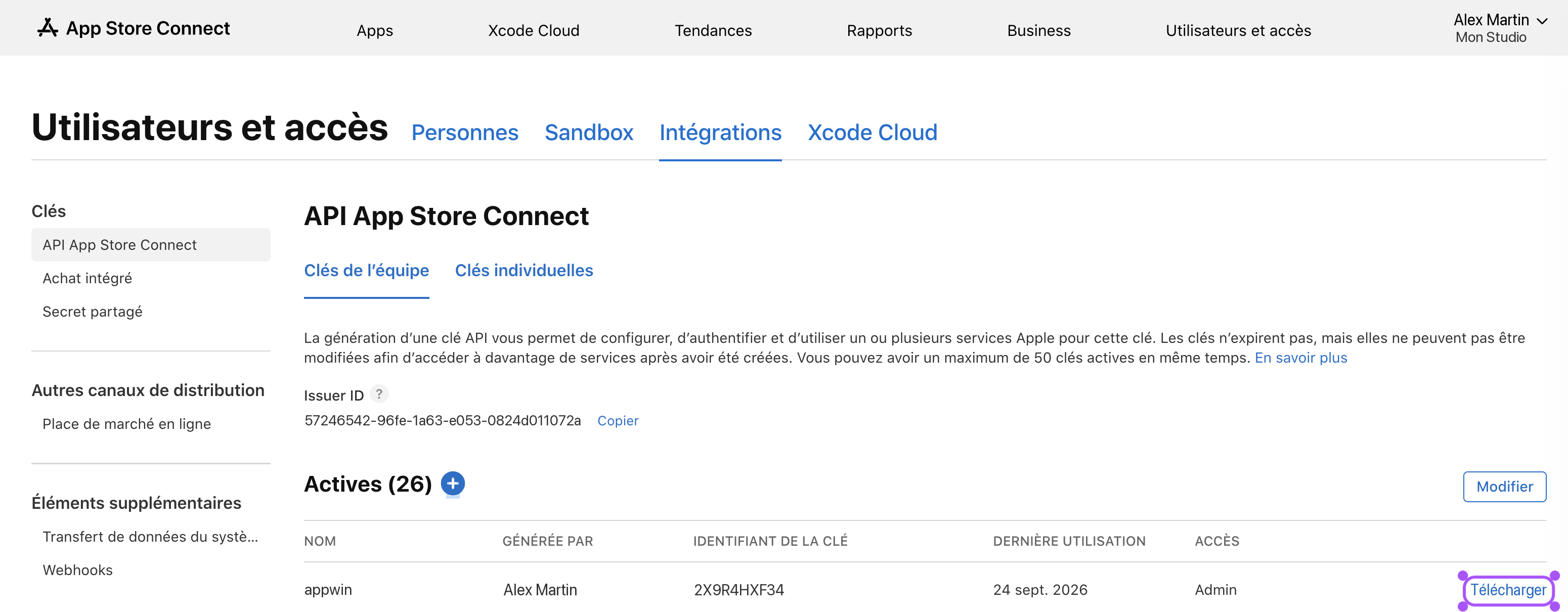Switch to the Sandbox tab
Viewport: 1568px width, 612px height.
point(589,132)
